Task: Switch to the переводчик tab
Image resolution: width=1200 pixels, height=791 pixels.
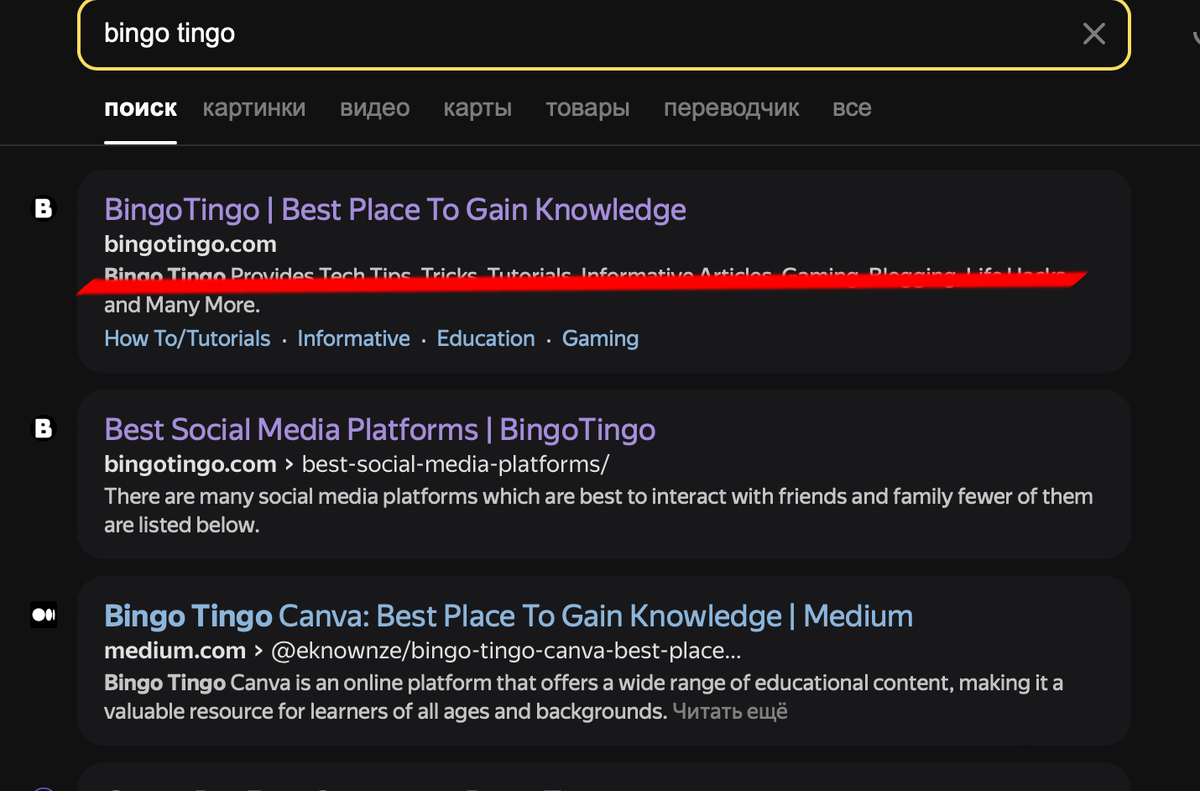Action: tap(732, 108)
